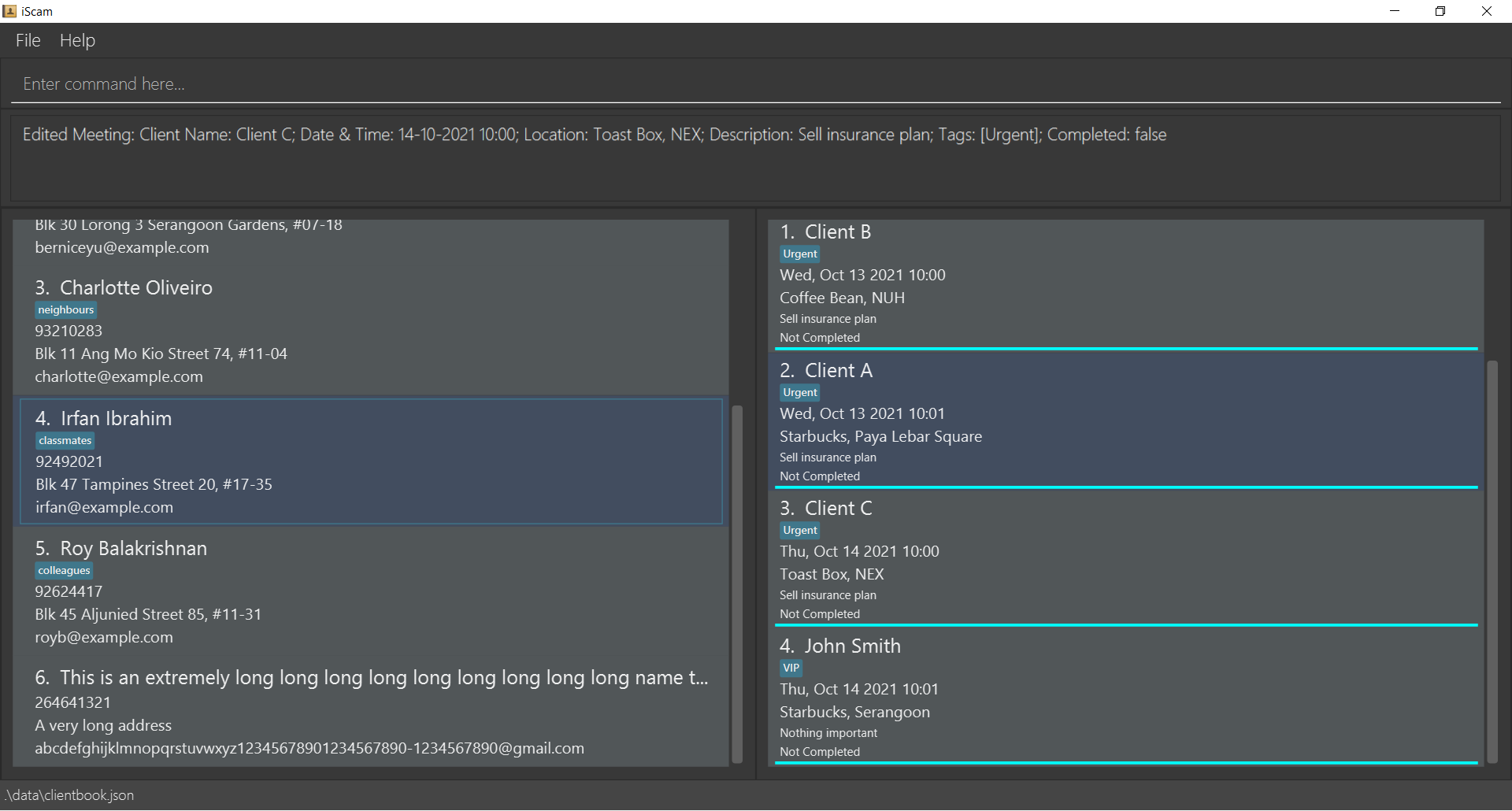Click address Blk 45 Aljunied Street 85

pos(148,614)
